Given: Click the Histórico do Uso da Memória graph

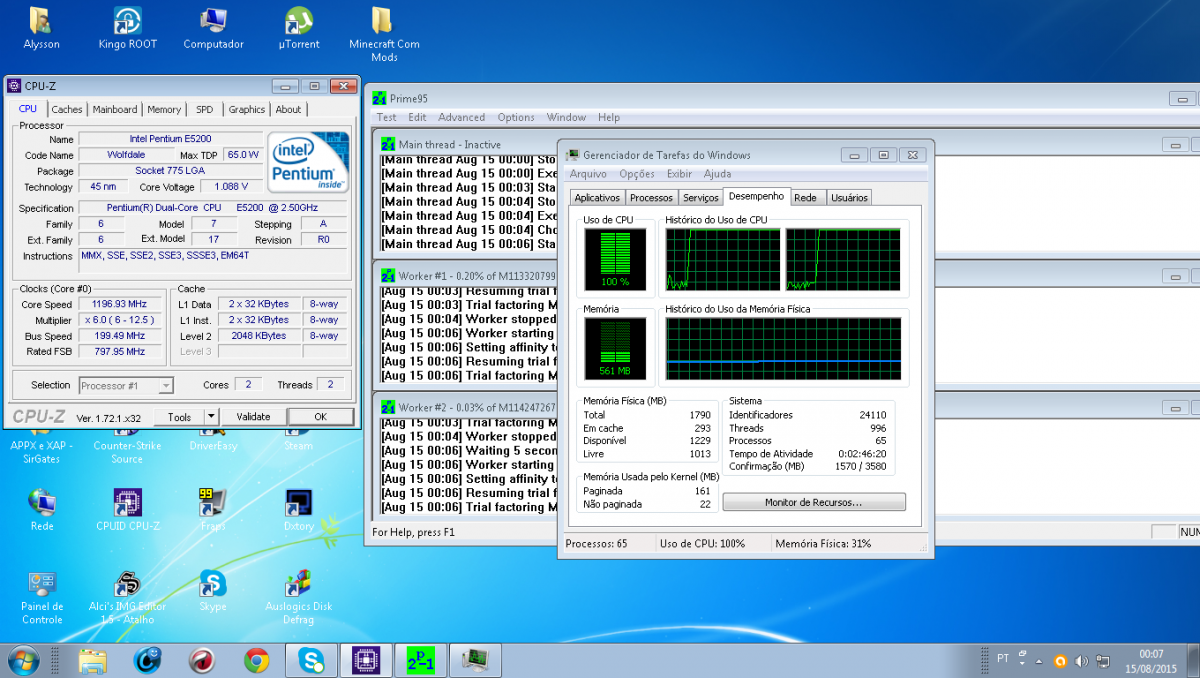Looking at the screenshot, I should click(x=784, y=349).
